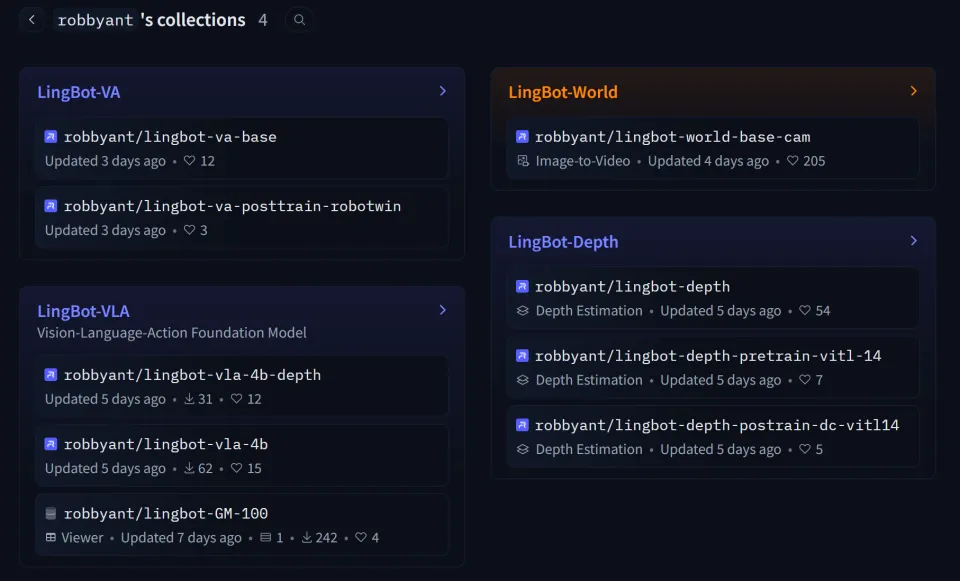Open the collections search icon
960x581 pixels.
[x=299, y=20]
